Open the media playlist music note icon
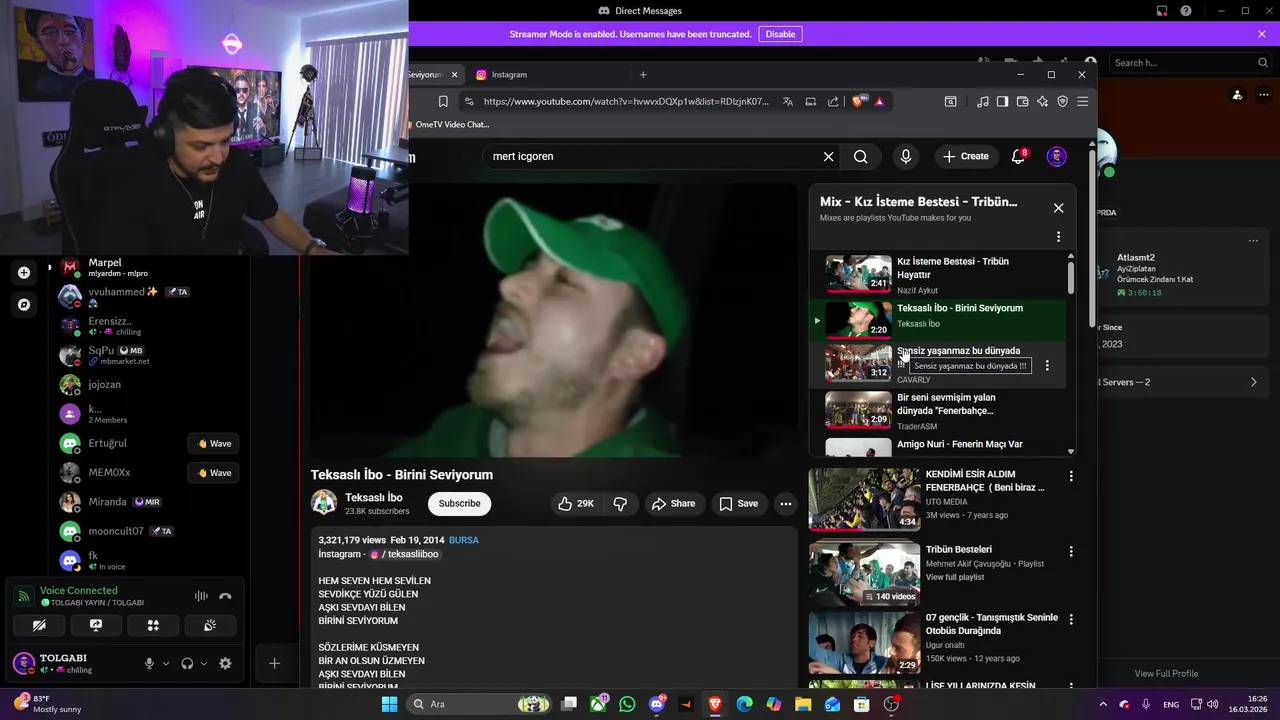 (982, 101)
